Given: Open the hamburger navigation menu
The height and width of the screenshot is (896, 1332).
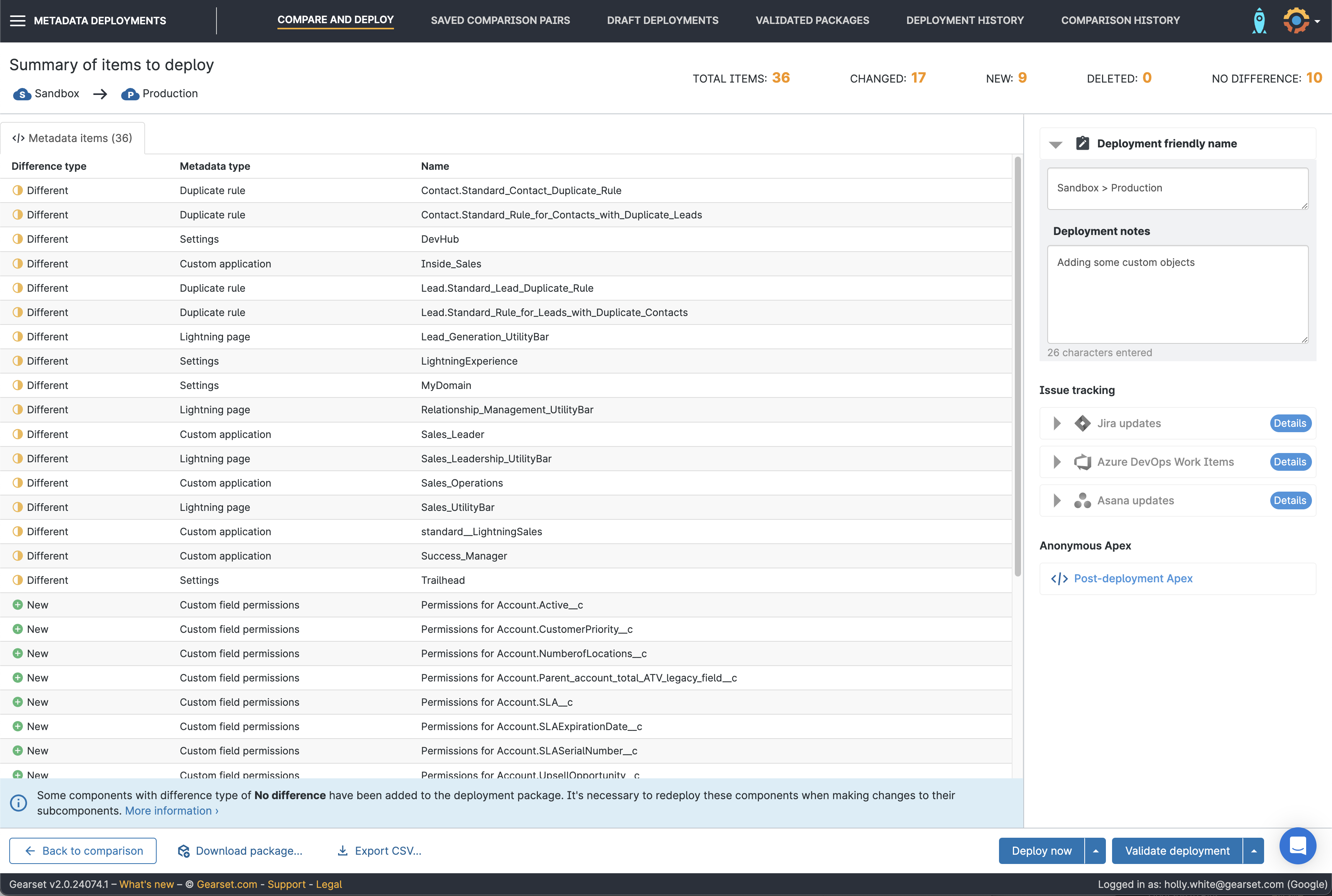Looking at the screenshot, I should [18, 20].
